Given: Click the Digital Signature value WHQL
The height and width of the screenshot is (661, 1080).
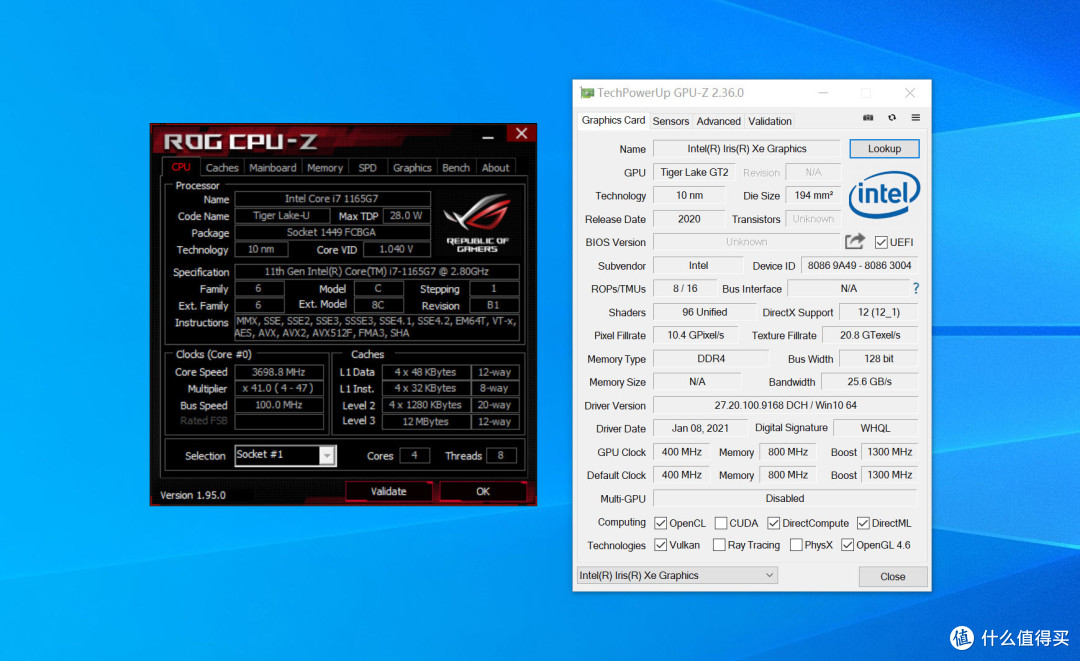Looking at the screenshot, I should coord(875,428).
